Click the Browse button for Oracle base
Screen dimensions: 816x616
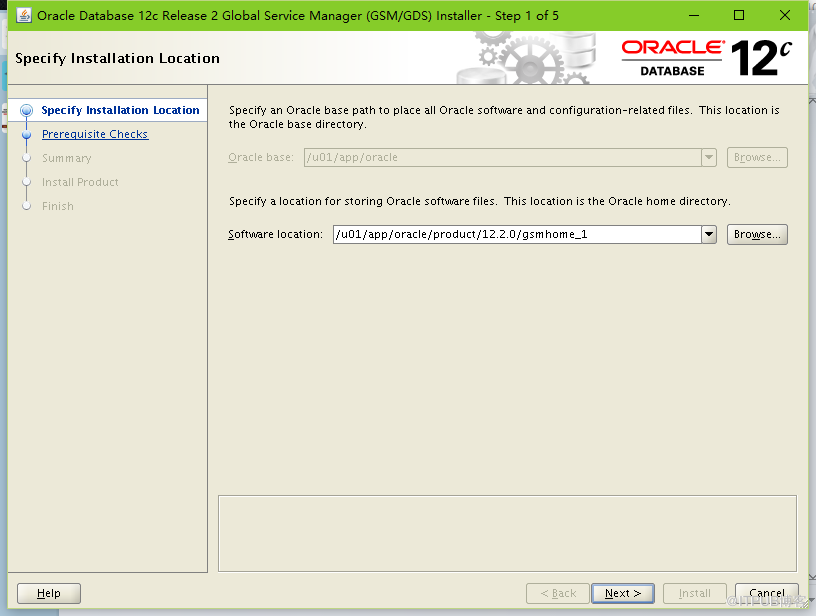(757, 157)
